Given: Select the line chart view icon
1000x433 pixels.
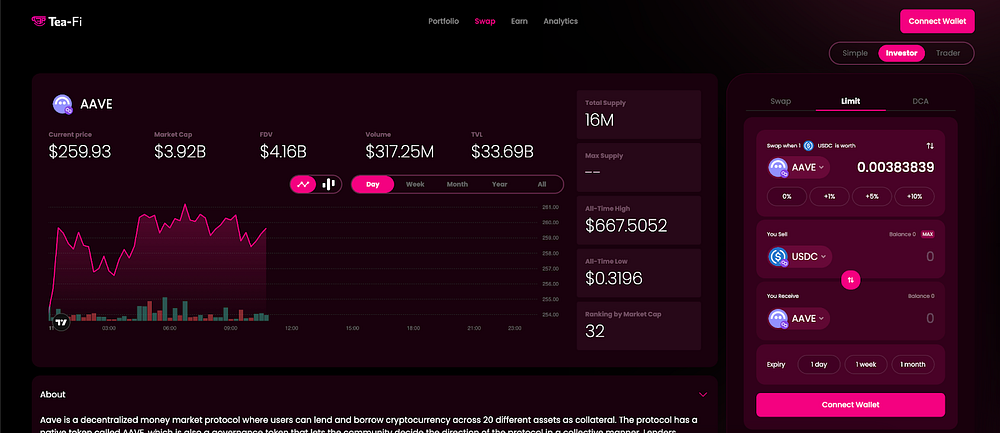Looking at the screenshot, I should pyautogui.click(x=303, y=184).
